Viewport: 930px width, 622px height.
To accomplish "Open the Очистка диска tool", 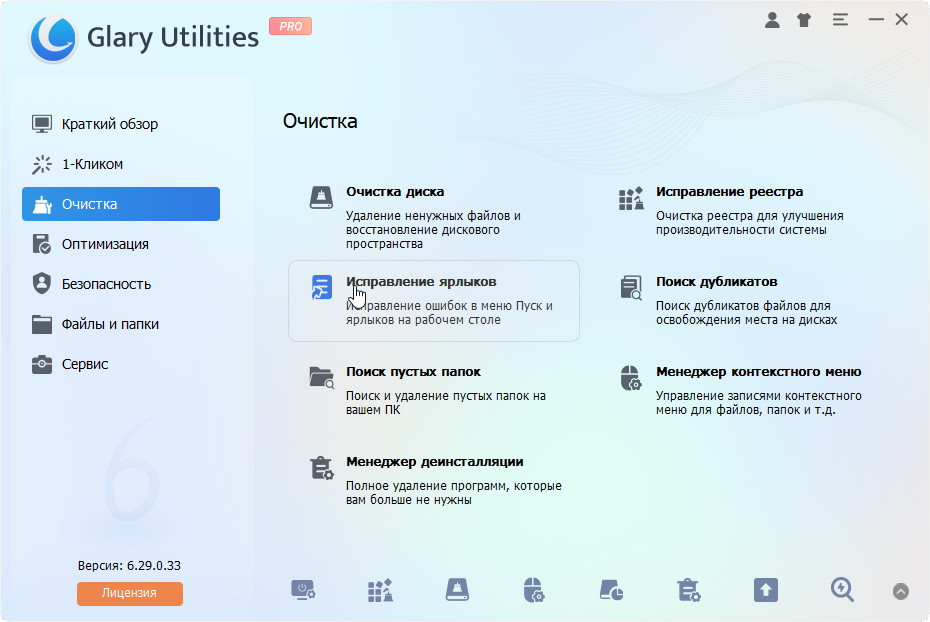I will pos(434,216).
